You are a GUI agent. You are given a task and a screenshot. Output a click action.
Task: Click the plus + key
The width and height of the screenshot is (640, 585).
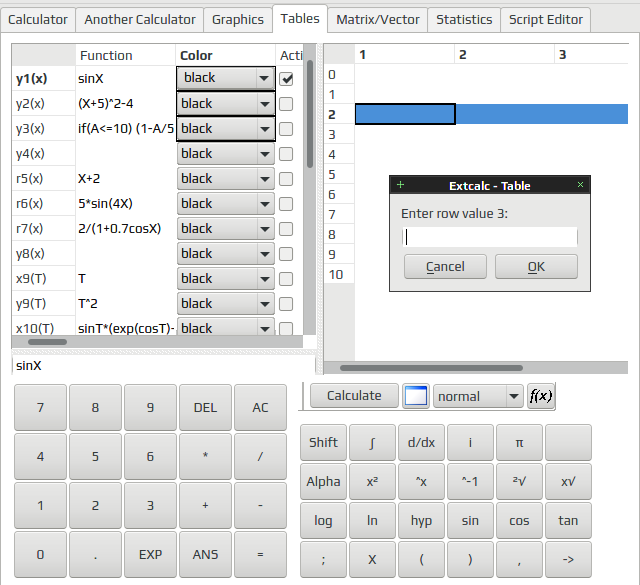point(205,505)
